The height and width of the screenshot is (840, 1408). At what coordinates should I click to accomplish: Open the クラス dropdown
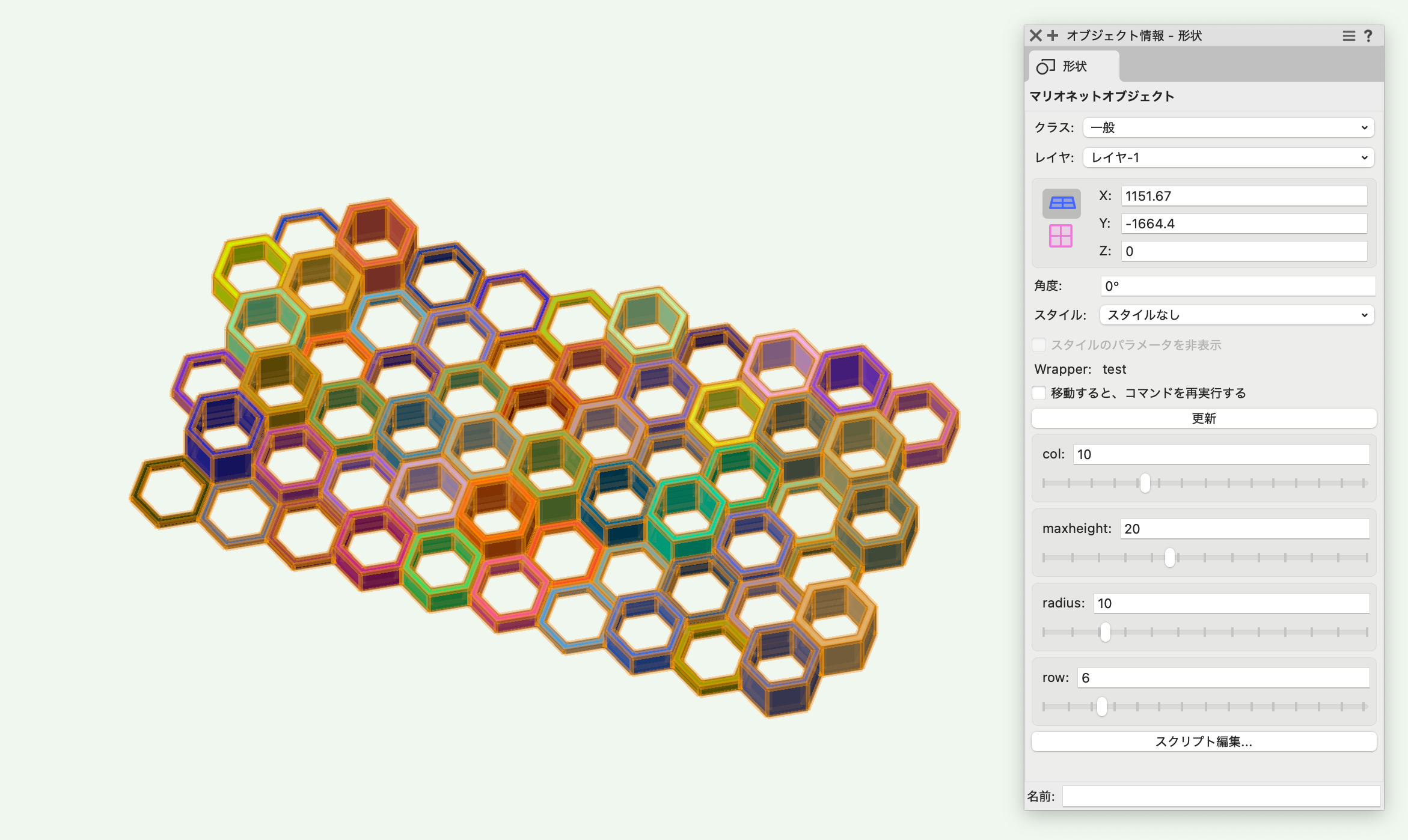point(1228,127)
